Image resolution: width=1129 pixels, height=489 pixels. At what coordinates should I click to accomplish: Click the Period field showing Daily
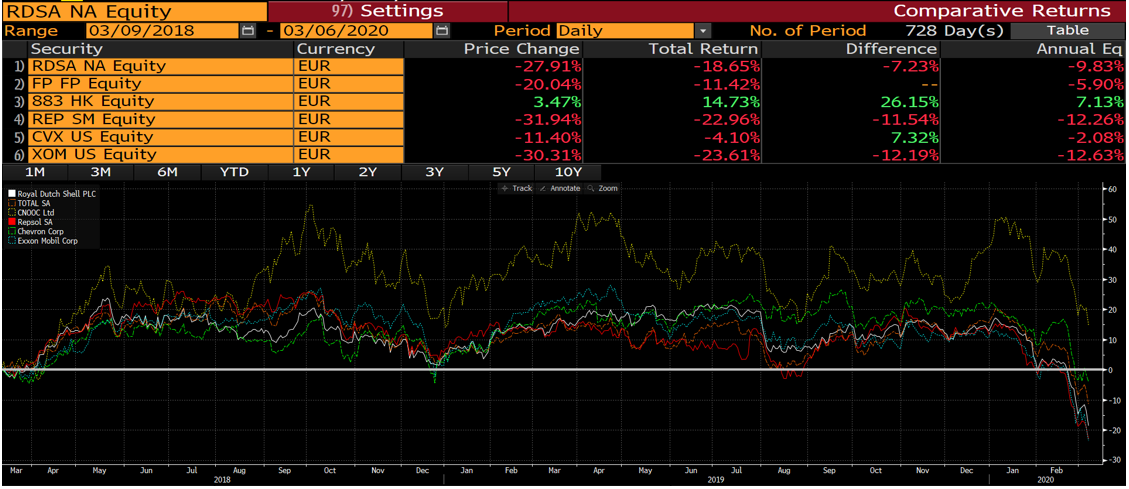625,31
